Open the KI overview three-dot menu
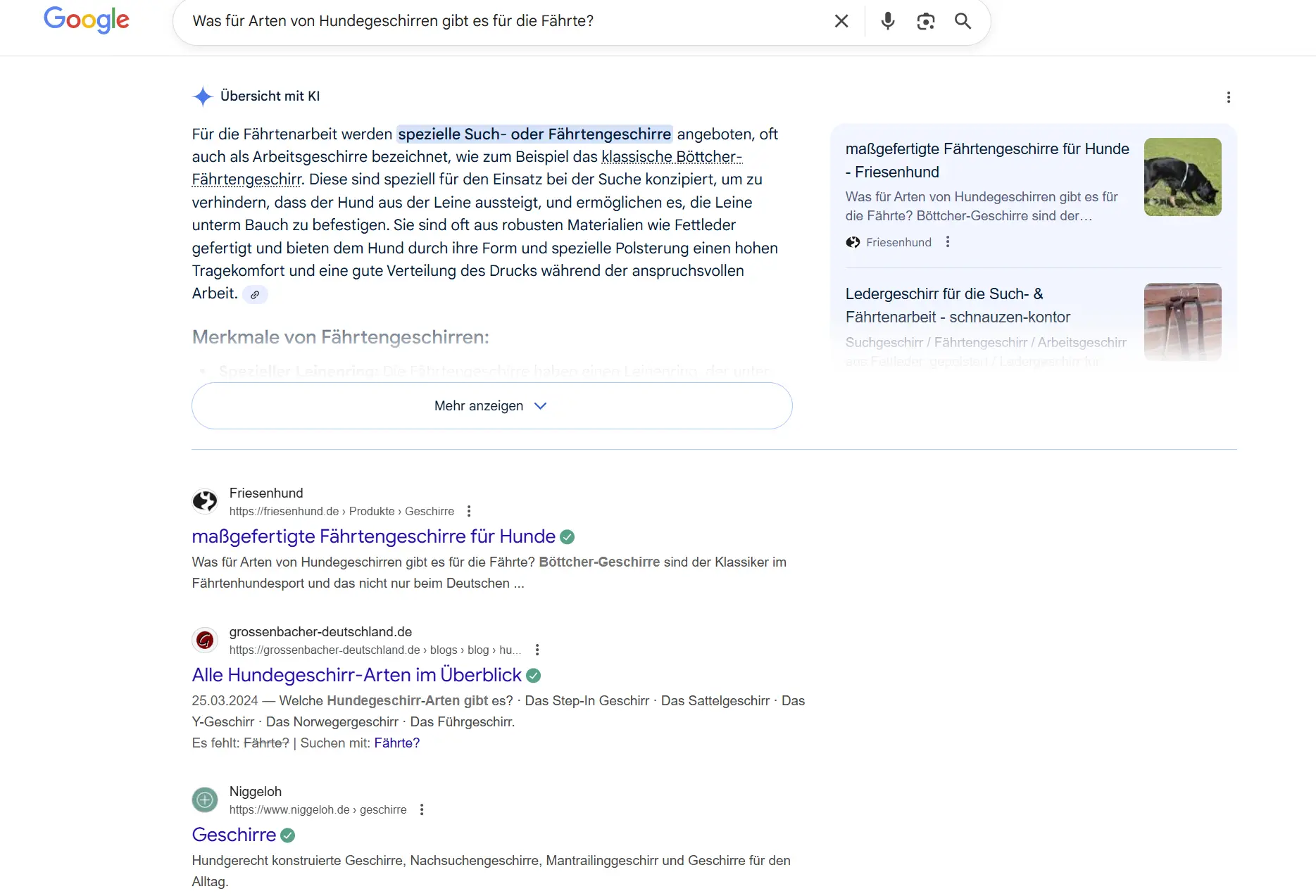The image size is (1316, 896). coord(1228,97)
